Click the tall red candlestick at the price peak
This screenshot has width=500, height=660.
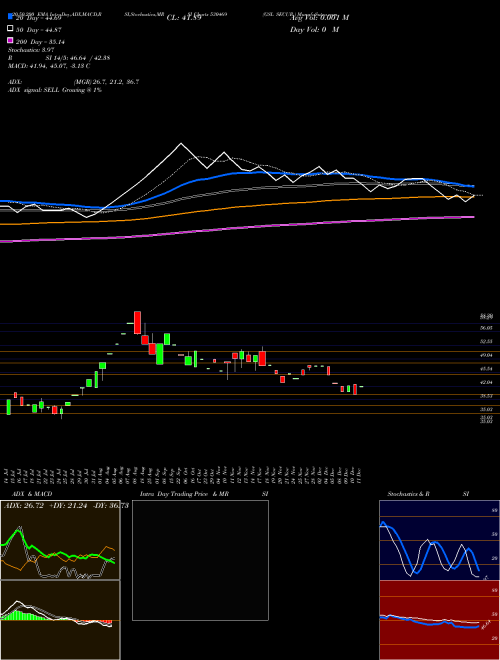coord(137,322)
